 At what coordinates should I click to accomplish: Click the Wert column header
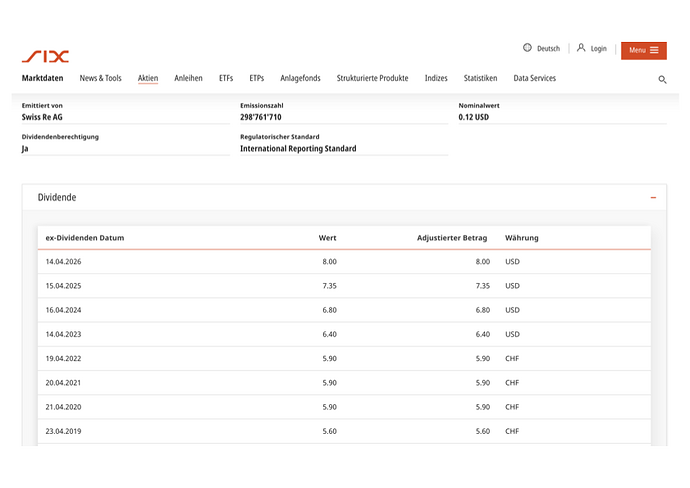327,238
